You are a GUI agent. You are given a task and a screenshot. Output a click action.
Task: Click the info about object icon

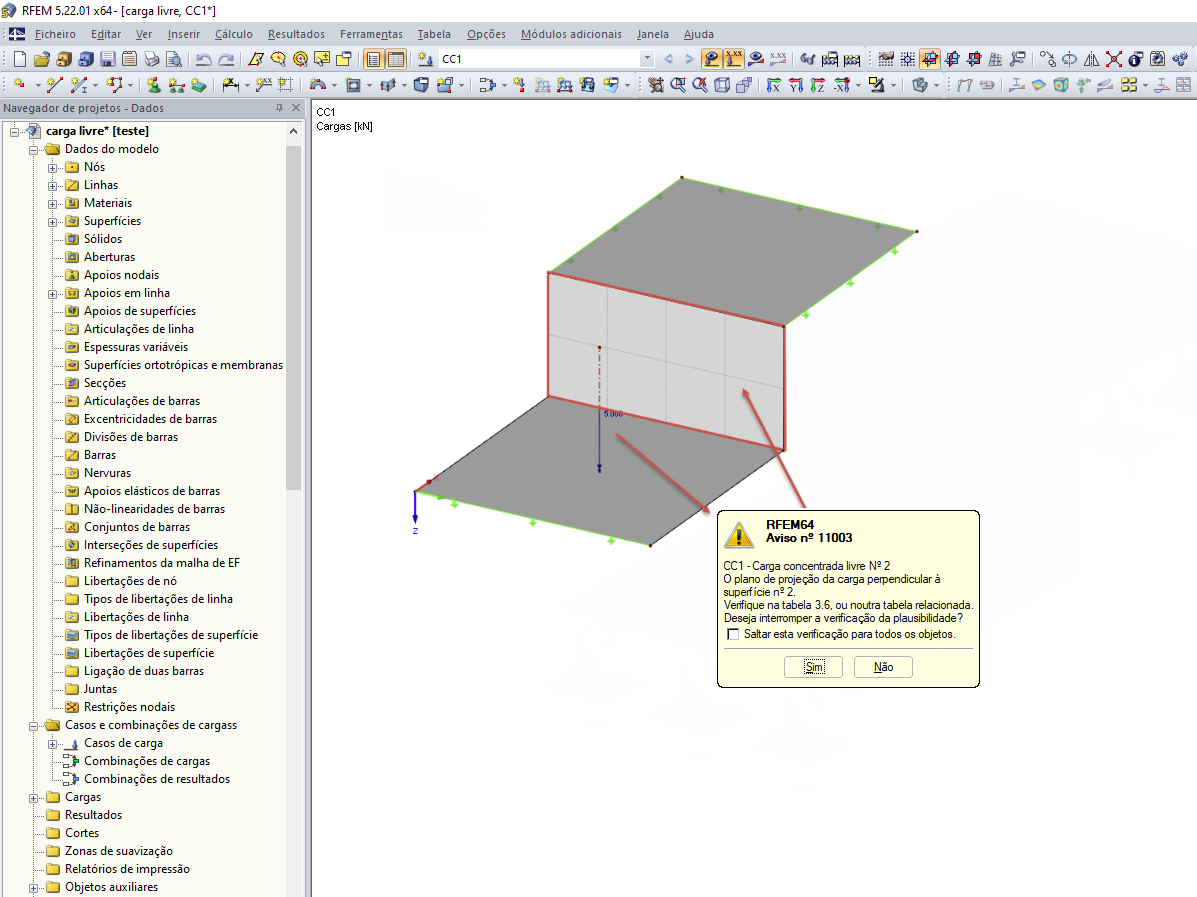[1135, 59]
